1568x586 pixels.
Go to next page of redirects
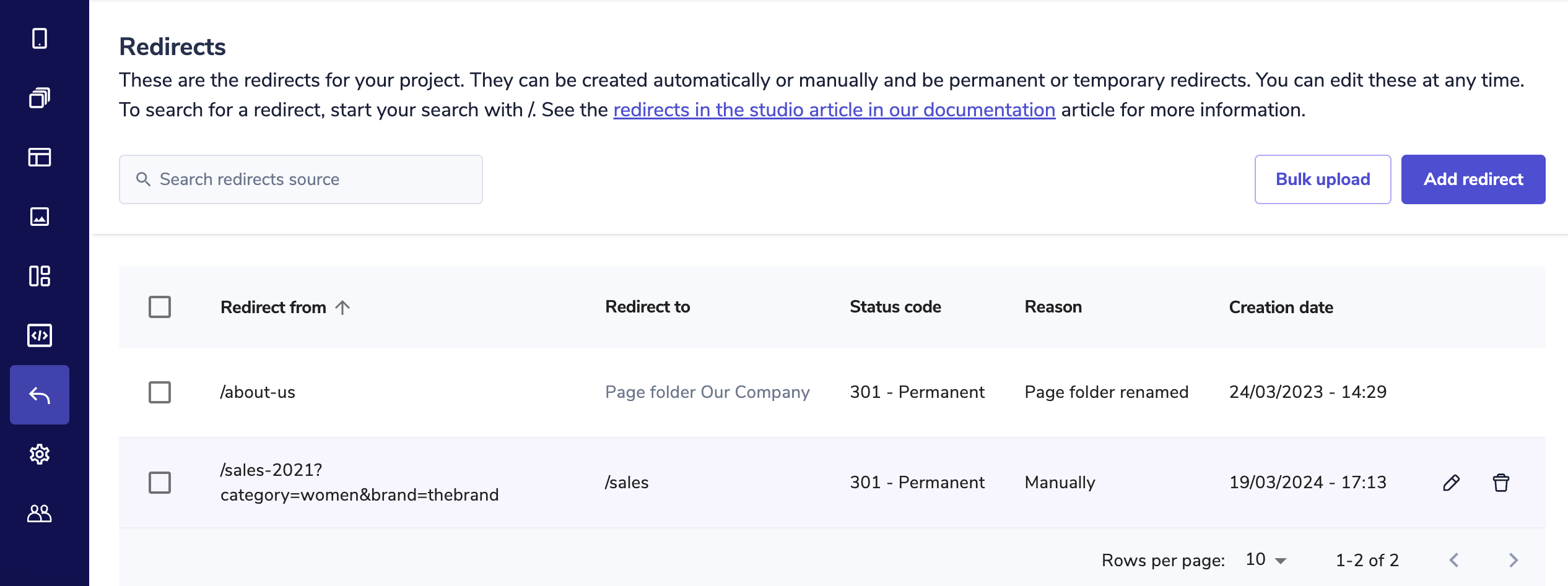coord(1513,560)
